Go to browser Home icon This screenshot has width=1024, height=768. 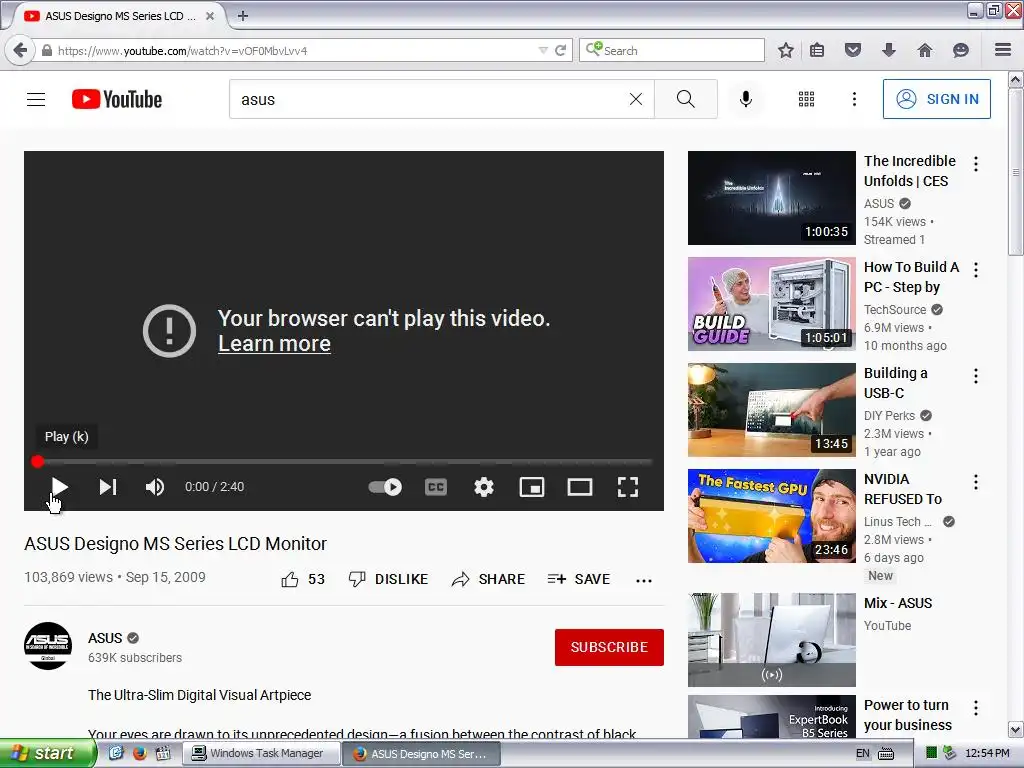[x=925, y=50]
